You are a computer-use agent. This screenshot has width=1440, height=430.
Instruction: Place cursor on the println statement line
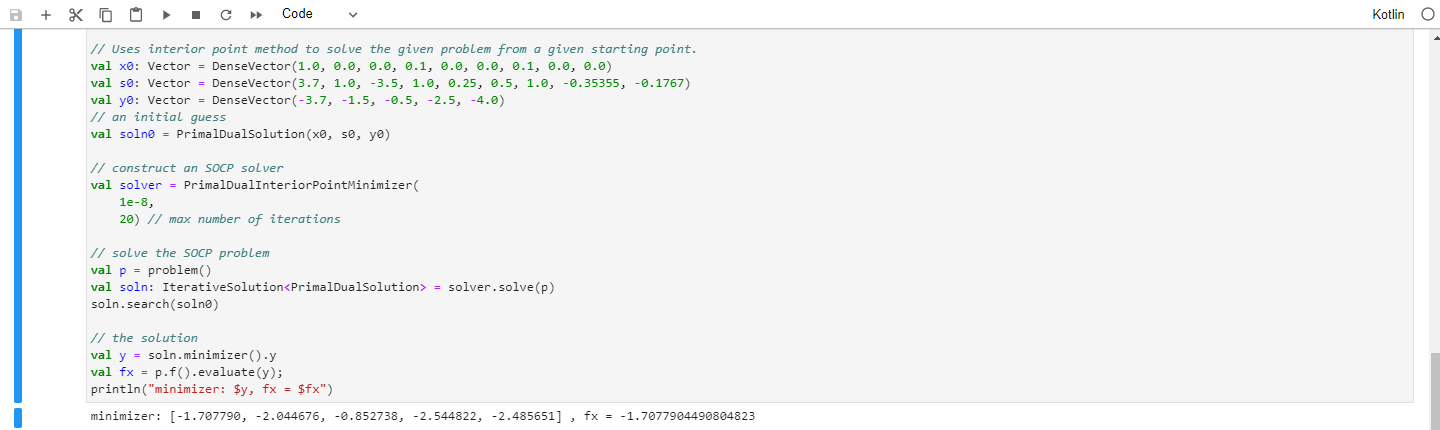211,389
